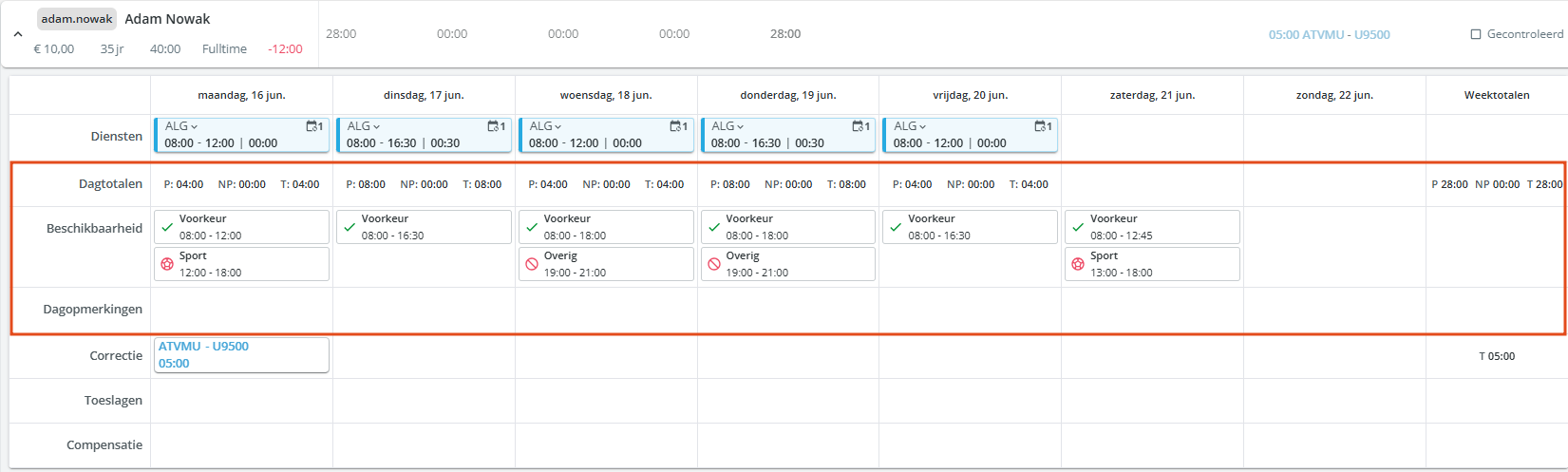Open the ALG dropdown on Wednesday's shift
Viewport: 1568px width, 472px height.
coord(546,126)
